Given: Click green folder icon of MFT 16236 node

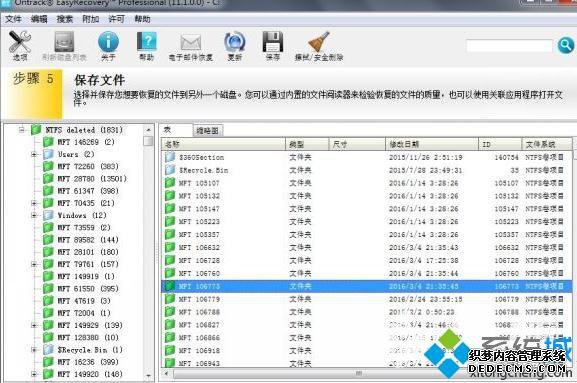Looking at the screenshot, I should (x=48, y=362).
